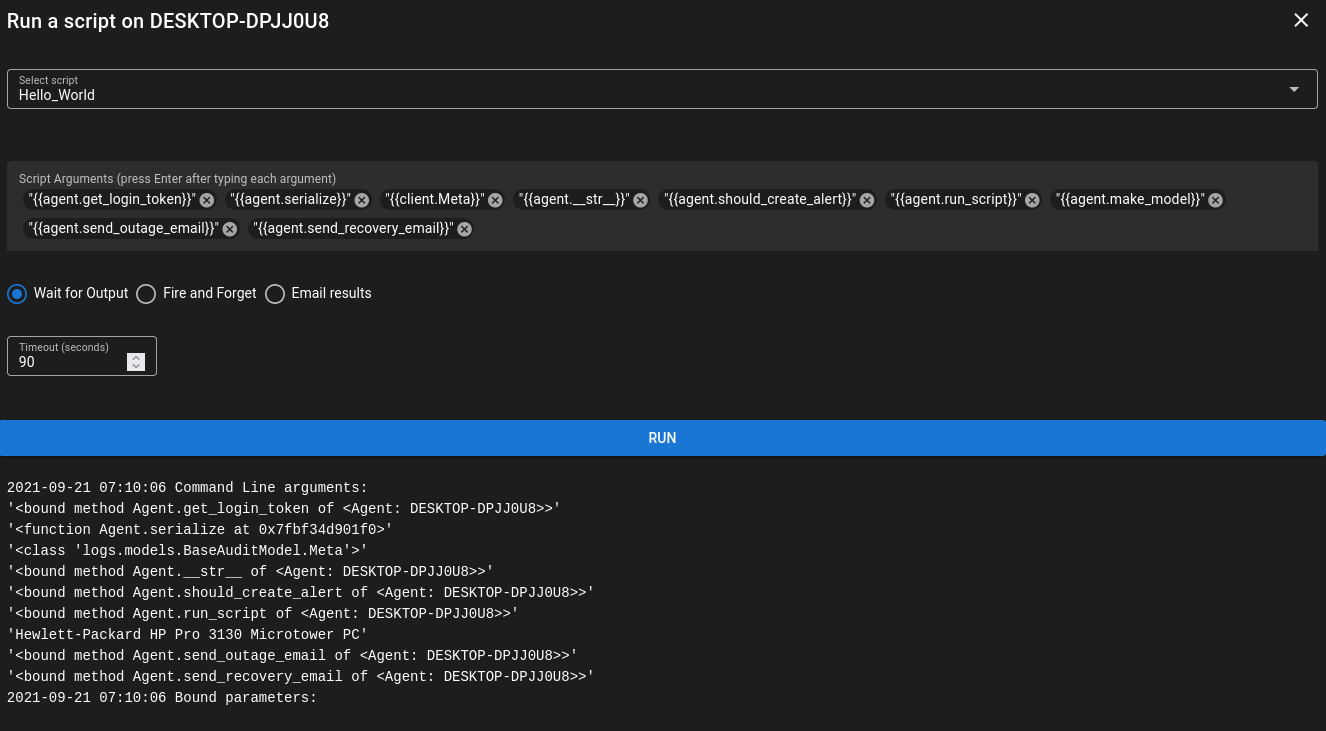The height and width of the screenshot is (731, 1326).
Task: Remove the agent.make_model argument chip
Action: pyautogui.click(x=1215, y=199)
